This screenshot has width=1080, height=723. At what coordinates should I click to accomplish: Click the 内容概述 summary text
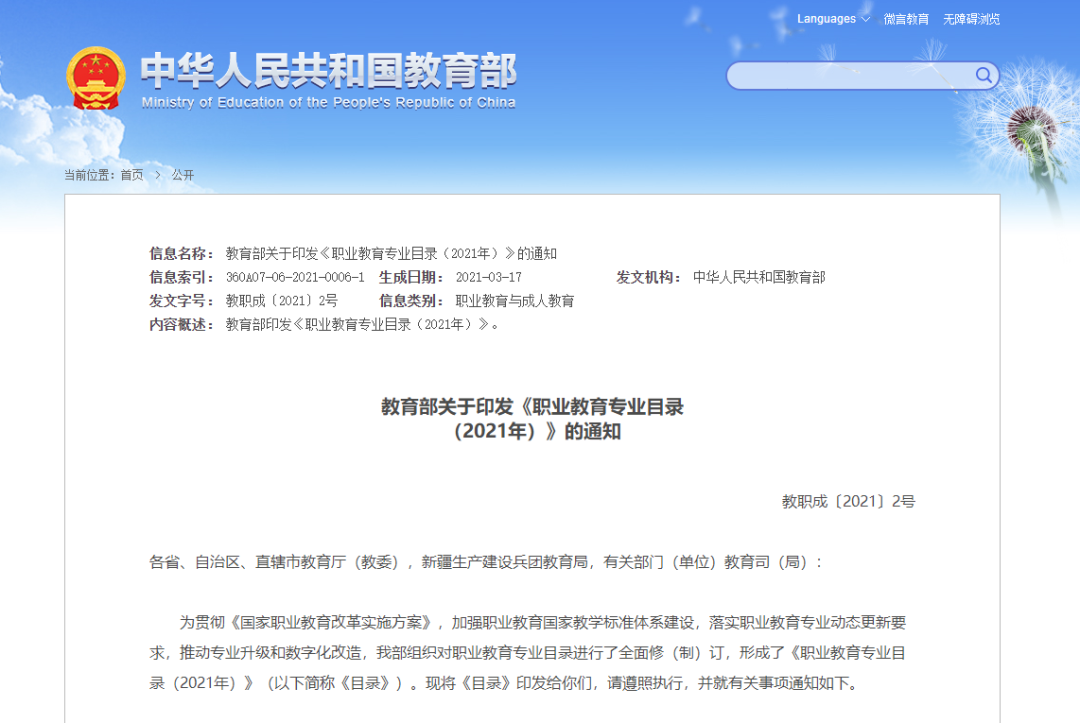[362, 324]
